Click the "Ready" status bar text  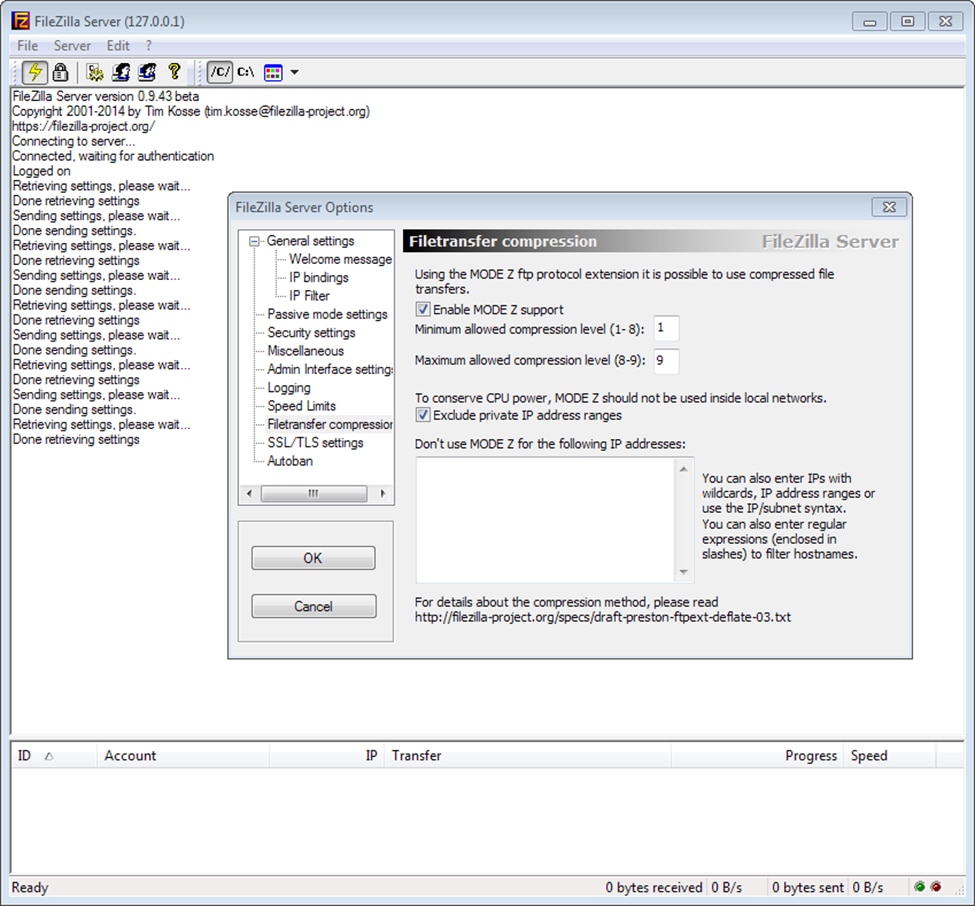coord(30,887)
